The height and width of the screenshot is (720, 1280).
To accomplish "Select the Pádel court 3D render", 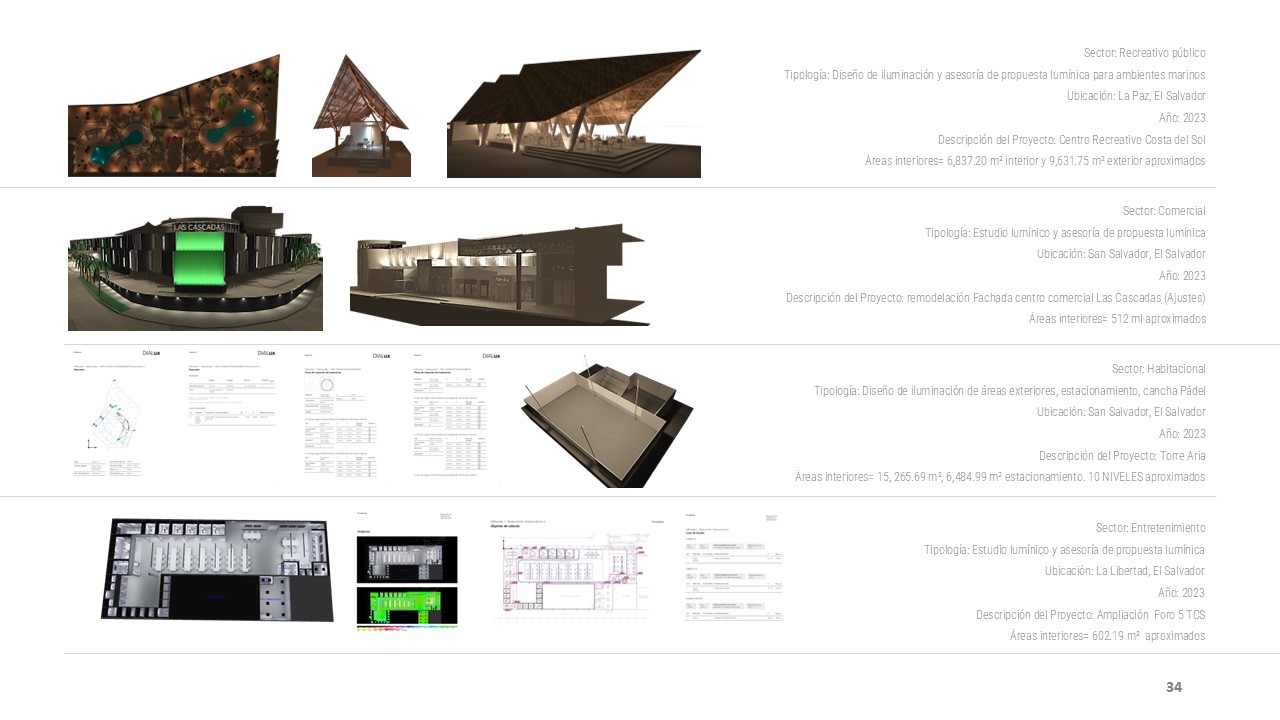I will point(607,420).
